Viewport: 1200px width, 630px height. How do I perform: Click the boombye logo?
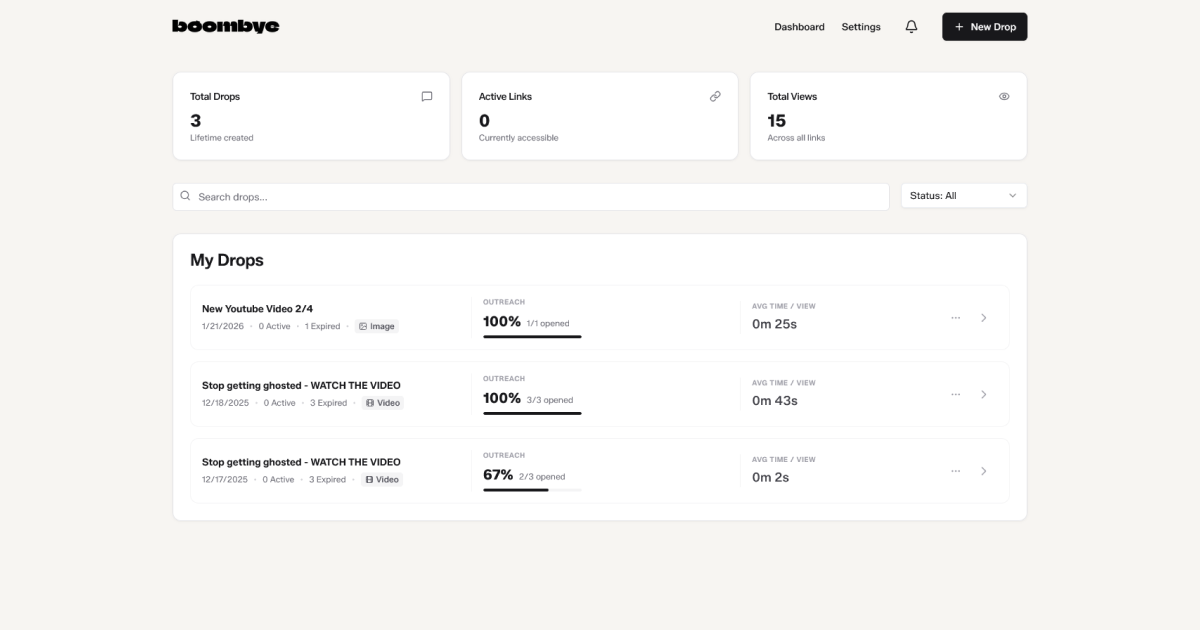tap(226, 26)
